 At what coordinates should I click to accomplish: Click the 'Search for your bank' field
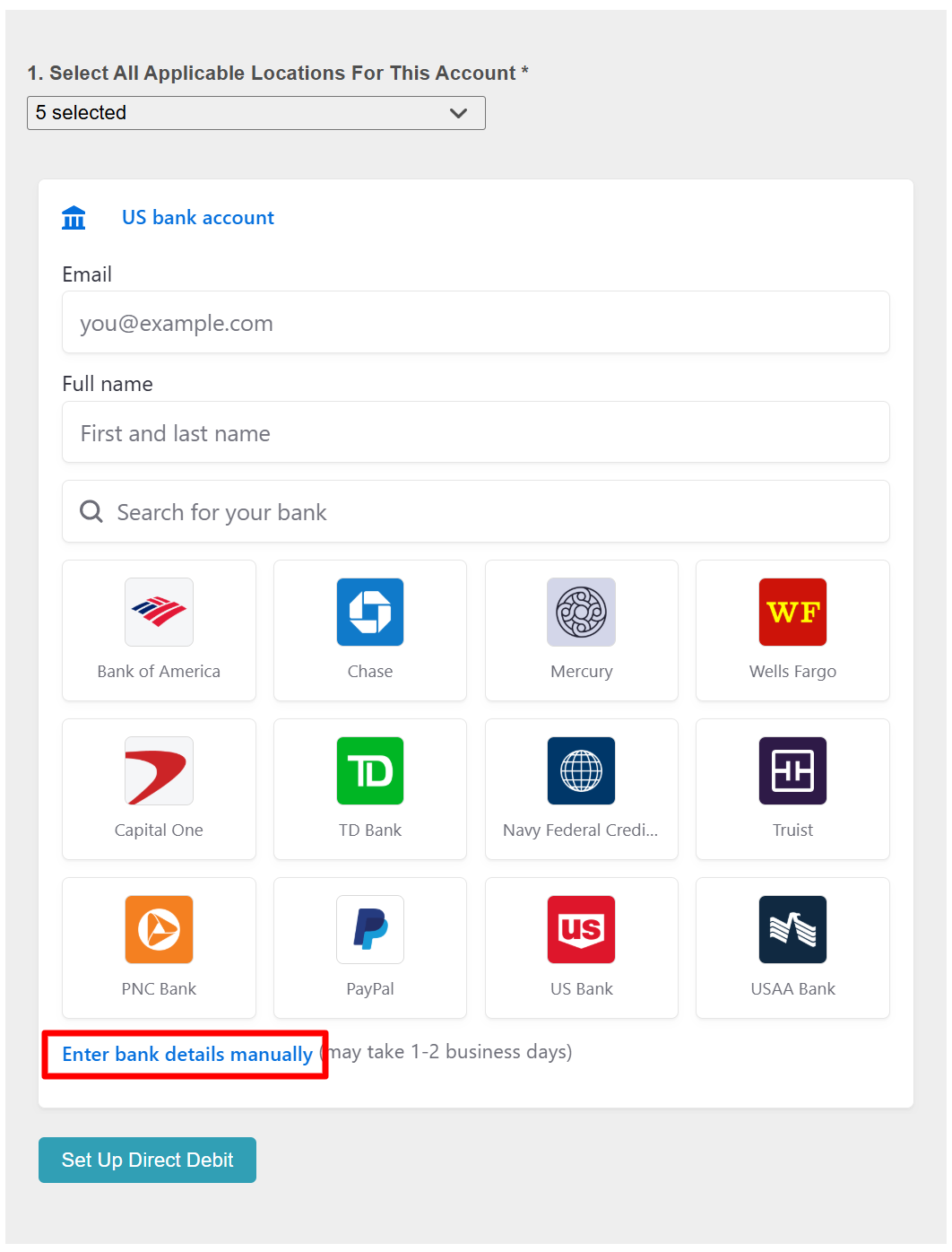476,511
